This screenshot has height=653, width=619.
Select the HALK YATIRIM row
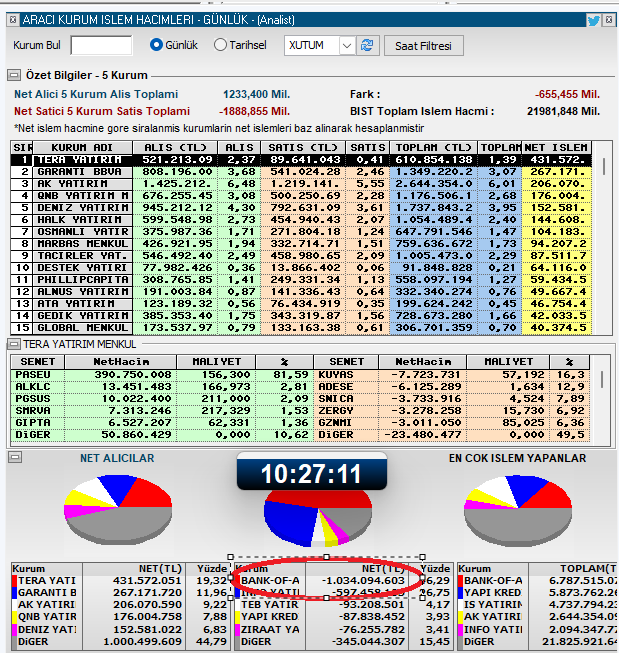(301, 220)
